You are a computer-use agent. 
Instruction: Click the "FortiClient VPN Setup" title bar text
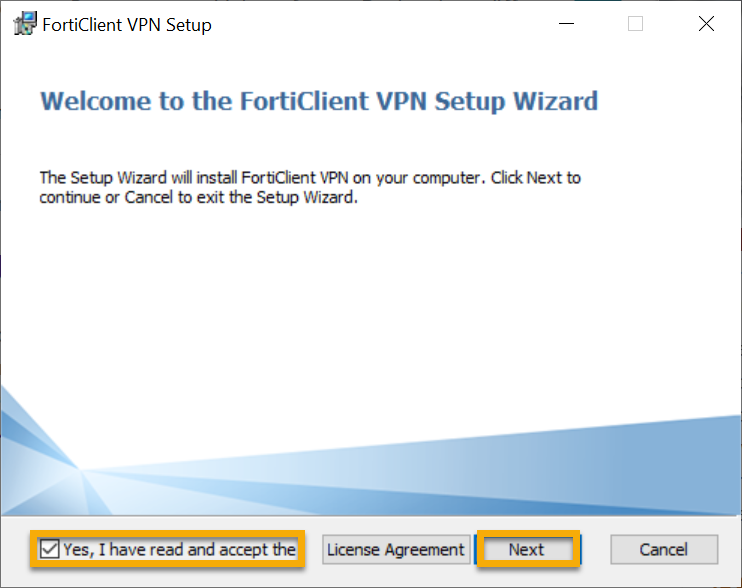tap(127, 25)
